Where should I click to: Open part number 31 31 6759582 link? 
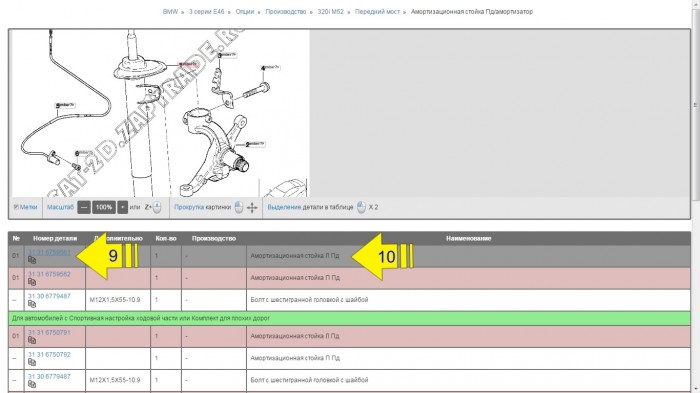(x=49, y=274)
